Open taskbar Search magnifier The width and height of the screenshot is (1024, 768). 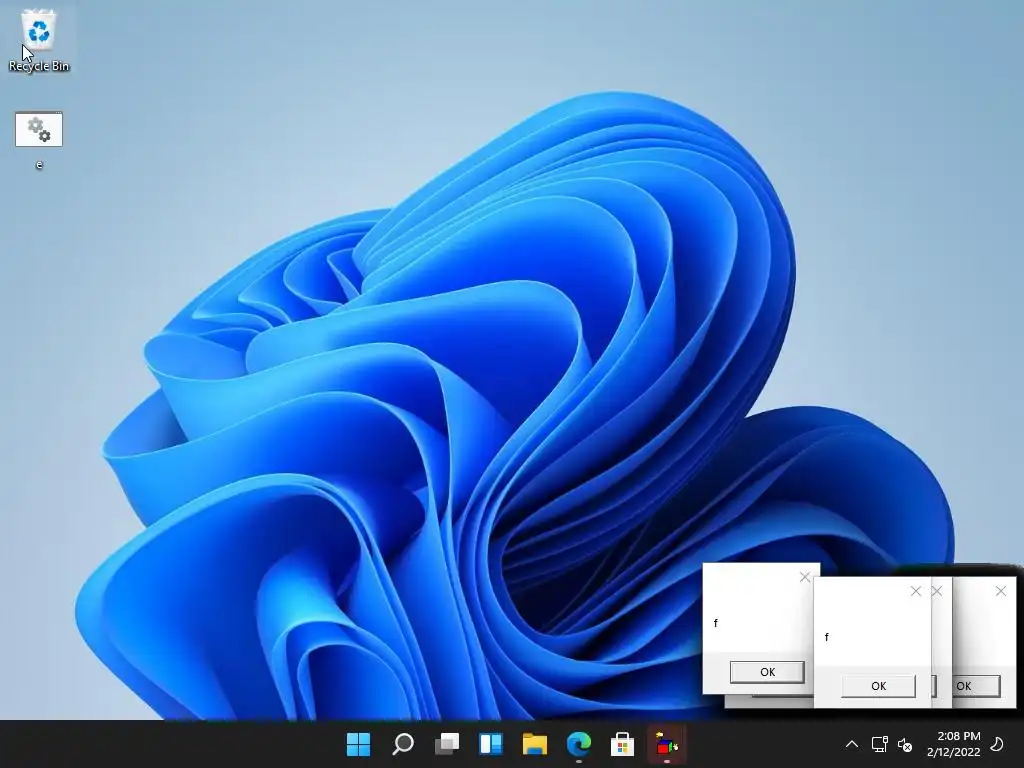(402, 744)
